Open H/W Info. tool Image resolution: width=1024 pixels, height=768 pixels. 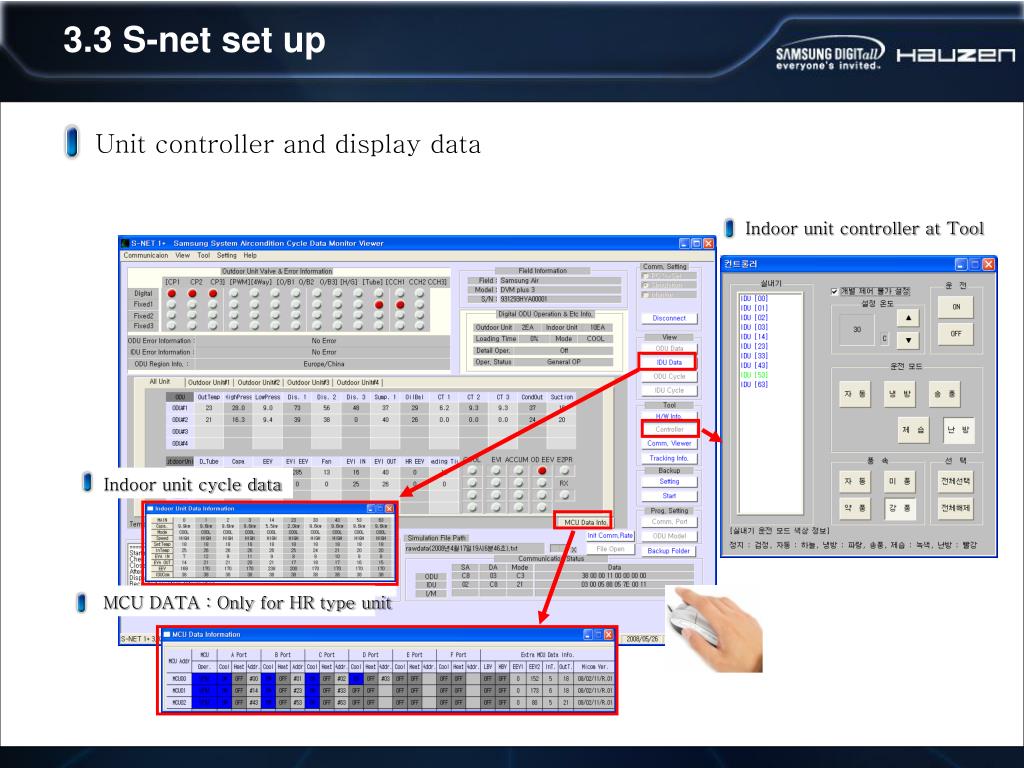pos(669,416)
